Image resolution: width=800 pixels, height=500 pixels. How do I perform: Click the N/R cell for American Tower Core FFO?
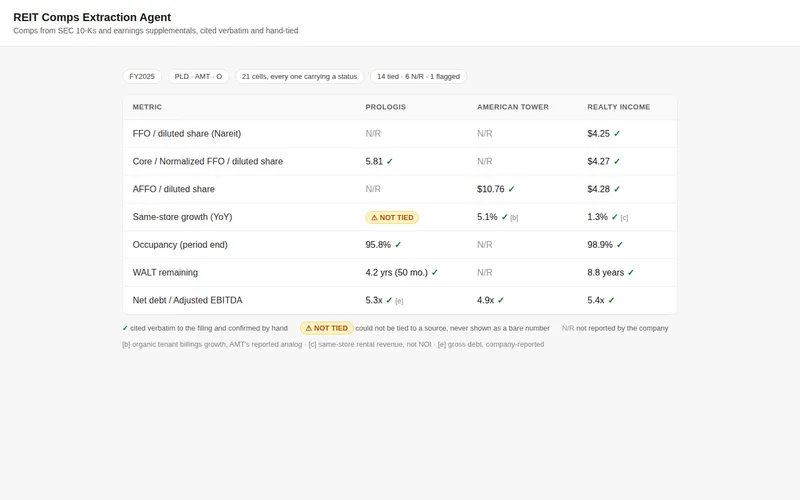point(485,161)
